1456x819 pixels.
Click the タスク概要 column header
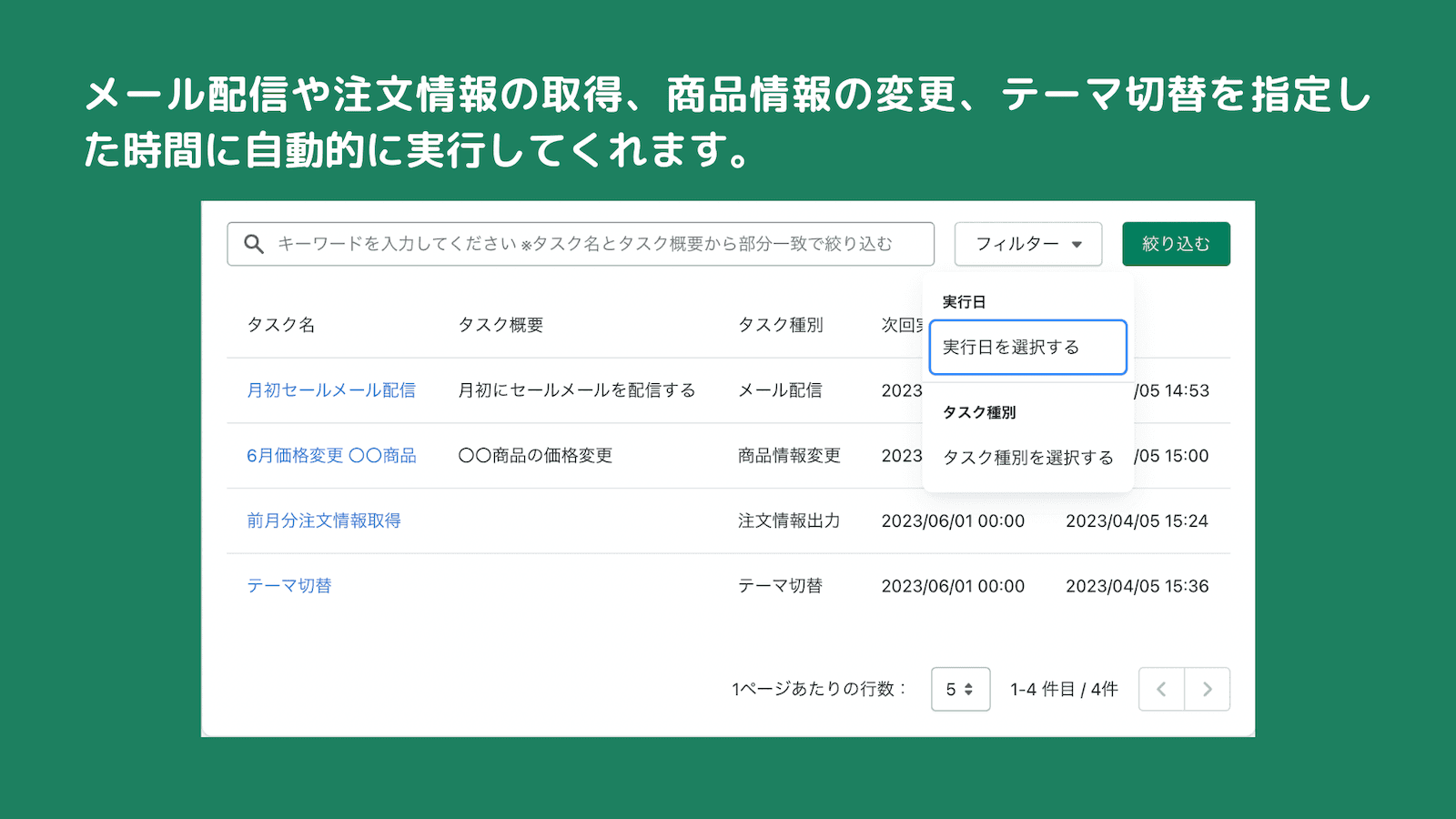(500, 324)
